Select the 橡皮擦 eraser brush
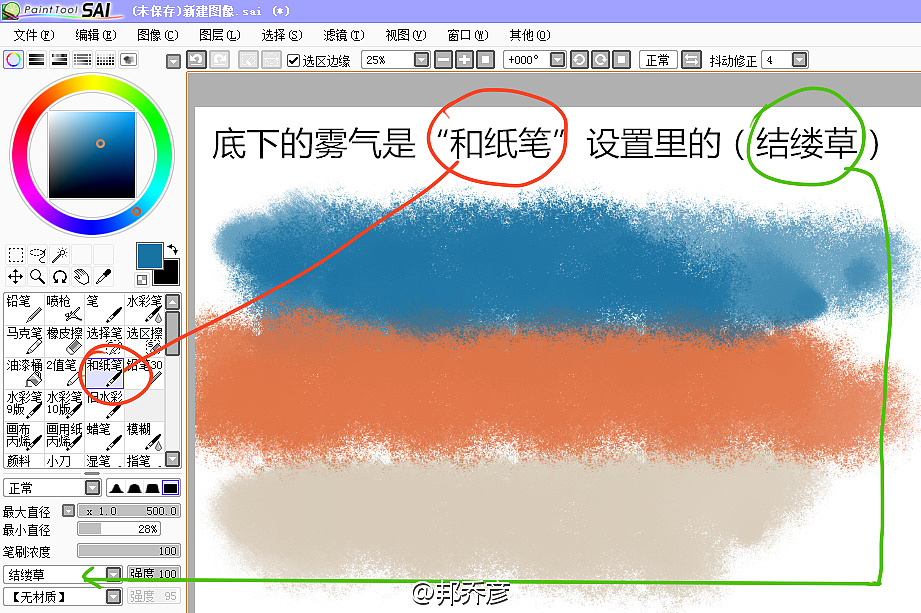 point(64,338)
